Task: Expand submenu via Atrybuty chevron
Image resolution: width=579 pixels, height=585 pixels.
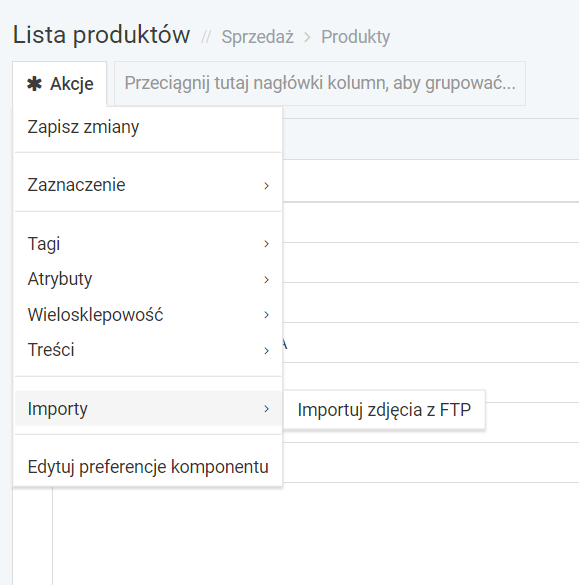Action: coord(266,279)
